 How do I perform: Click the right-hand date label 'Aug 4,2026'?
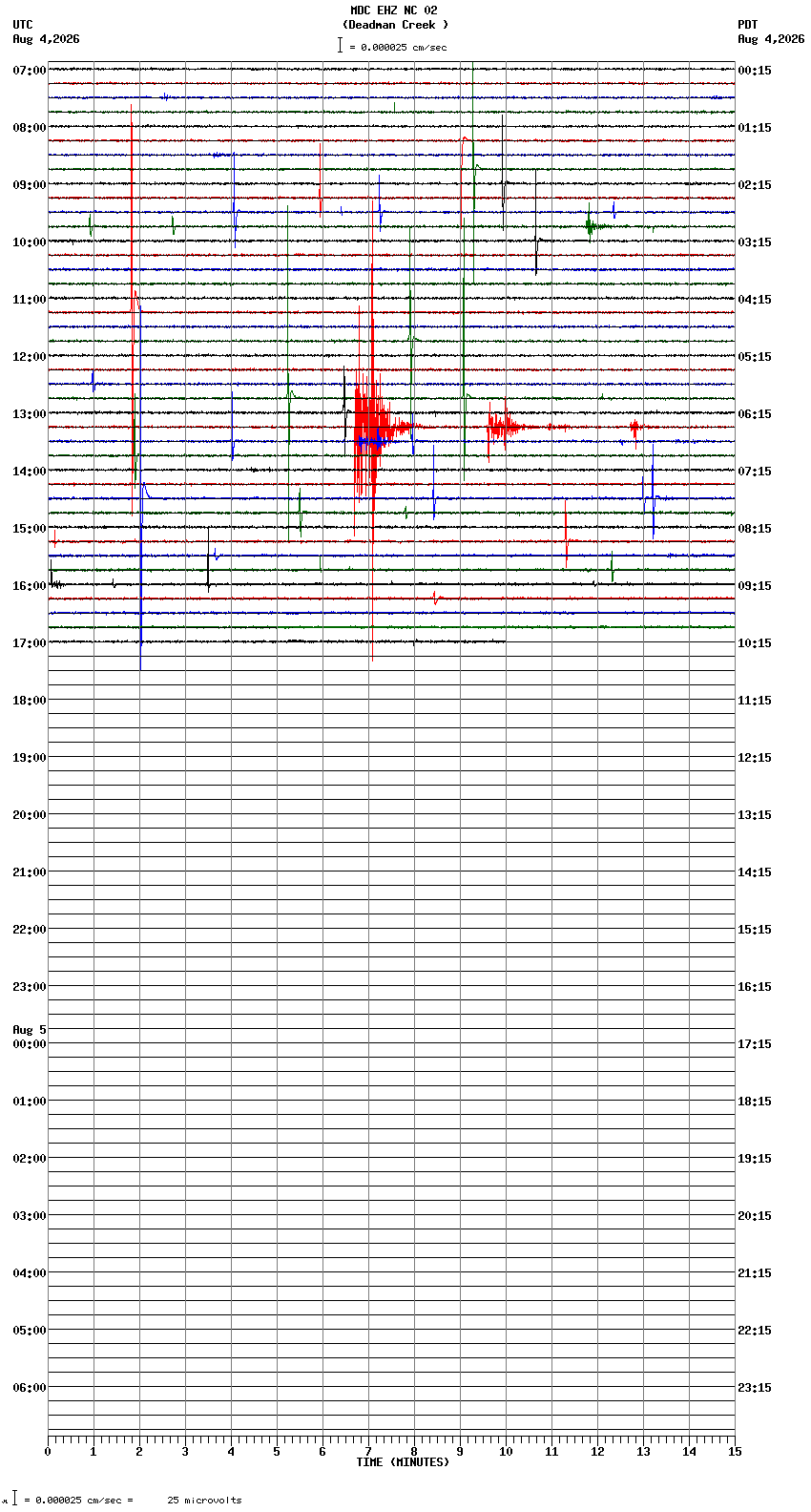[771, 39]
